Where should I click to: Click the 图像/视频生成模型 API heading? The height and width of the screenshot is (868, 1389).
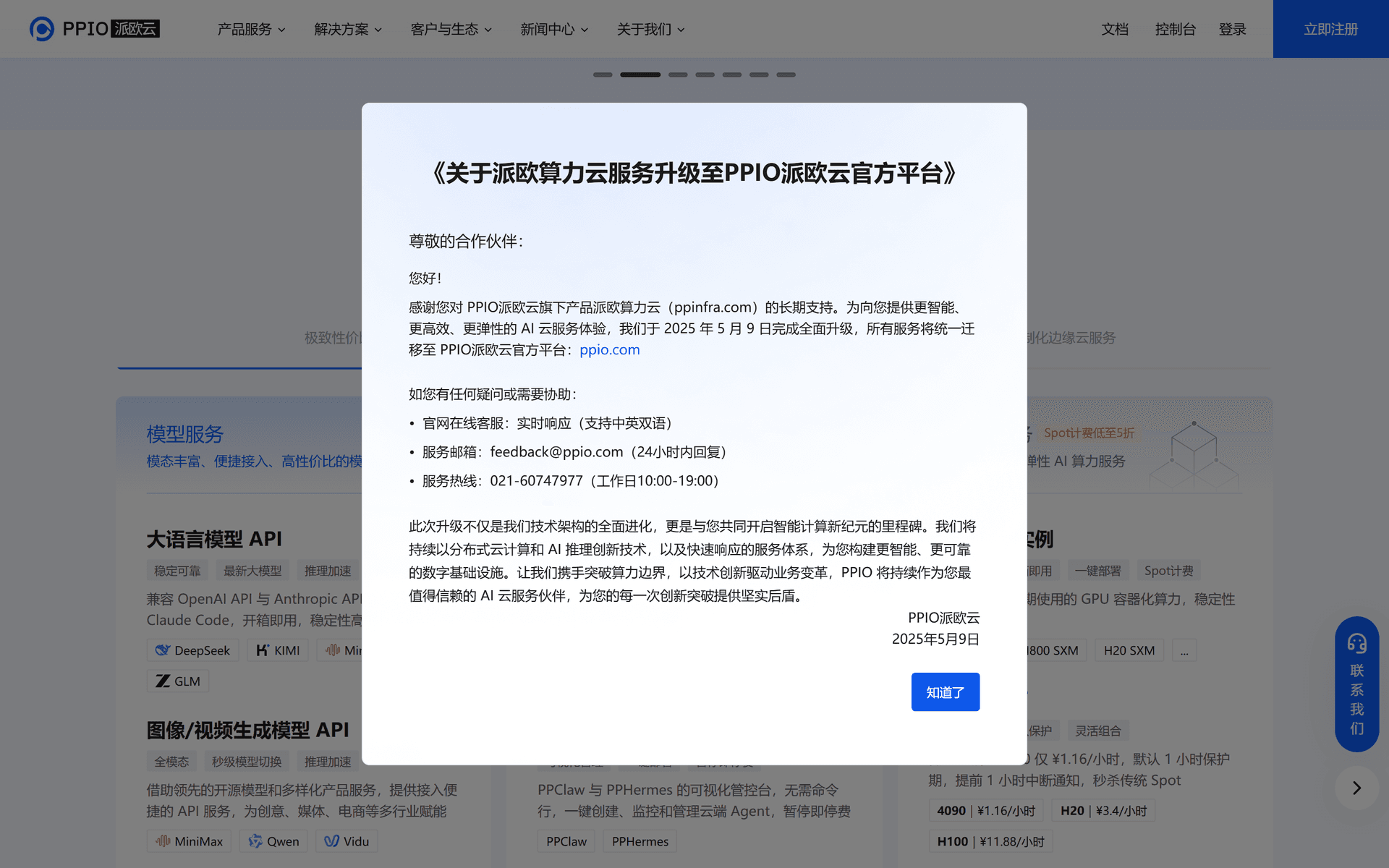coord(247,730)
